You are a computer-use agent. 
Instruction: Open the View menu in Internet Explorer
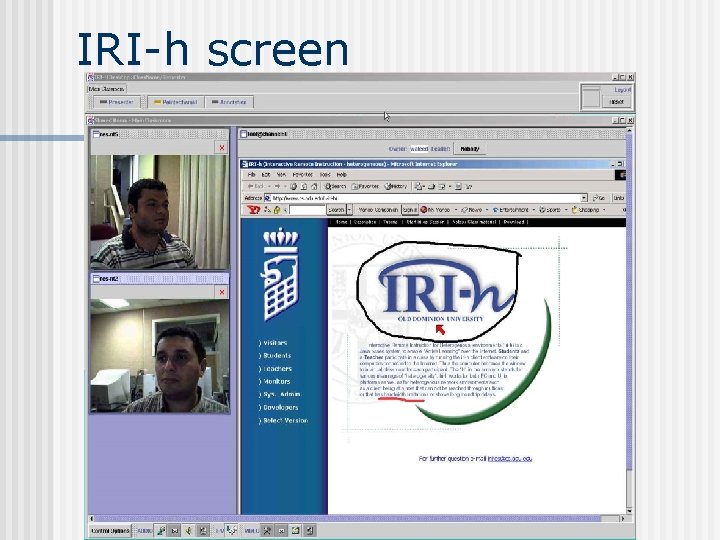click(x=281, y=174)
